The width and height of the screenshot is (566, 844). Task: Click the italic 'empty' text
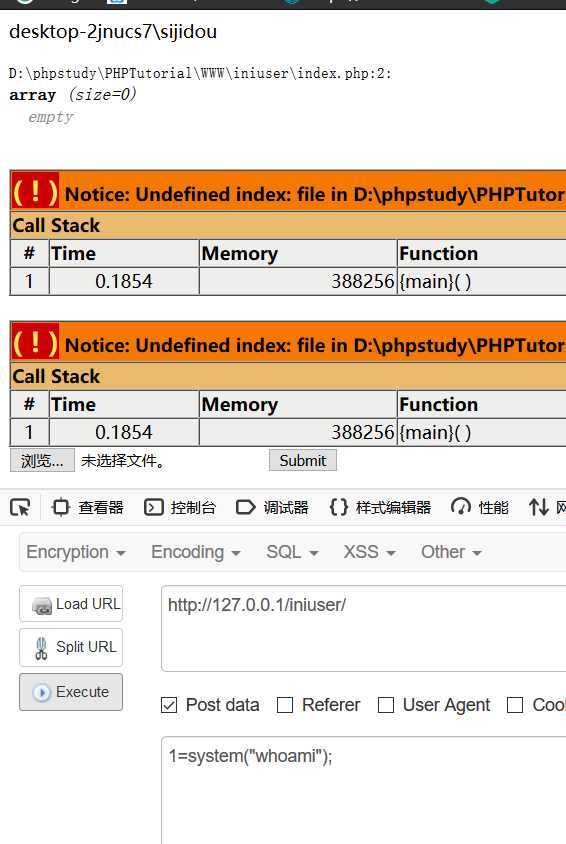51,117
